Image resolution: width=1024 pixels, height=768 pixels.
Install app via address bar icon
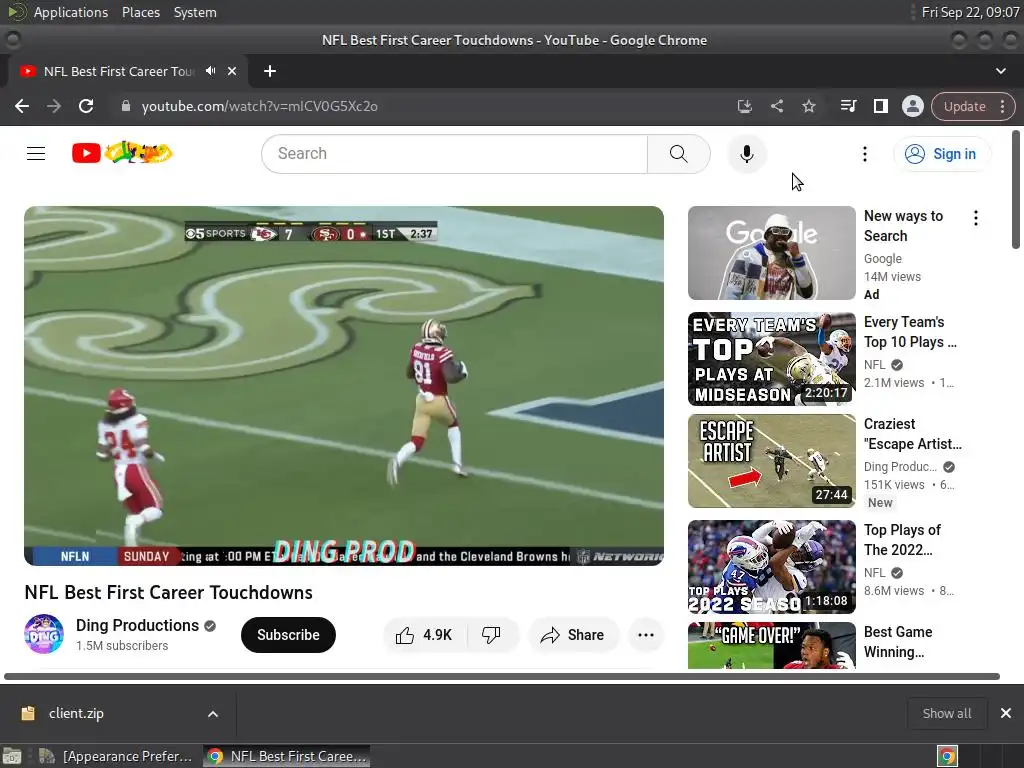coord(744,106)
